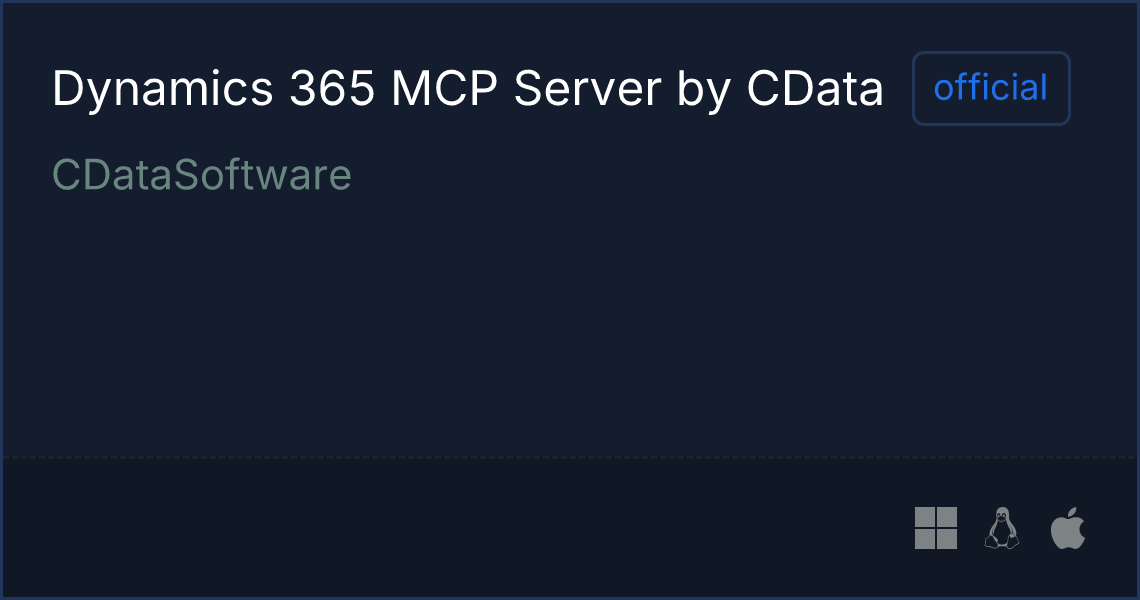1140x600 pixels.
Task: Select the official badge
Action: click(991, 88)
